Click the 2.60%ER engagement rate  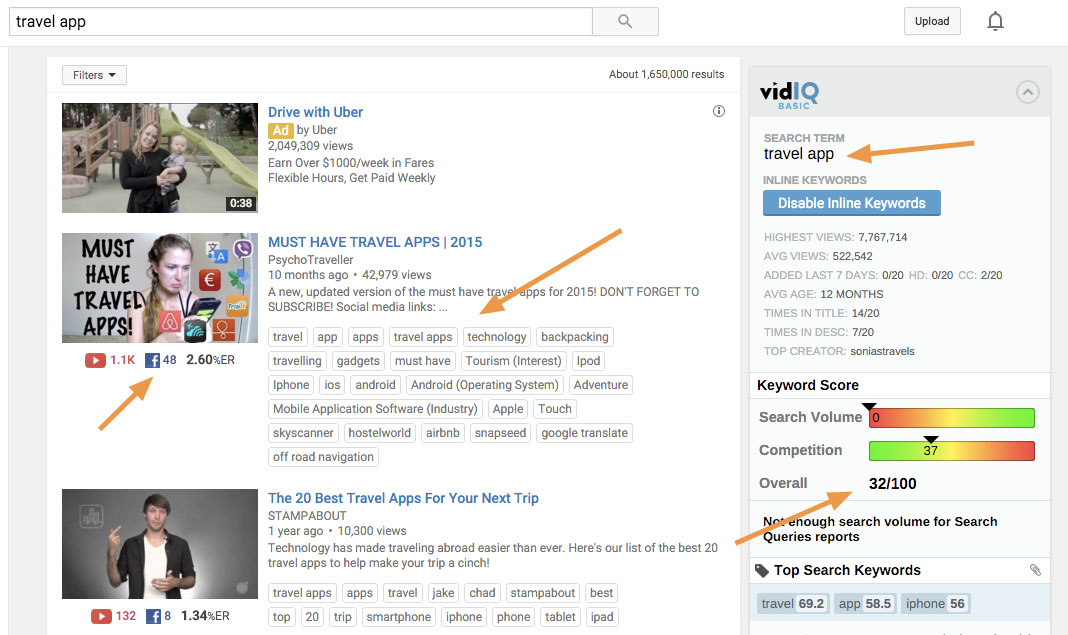click(x=210, y=360)
